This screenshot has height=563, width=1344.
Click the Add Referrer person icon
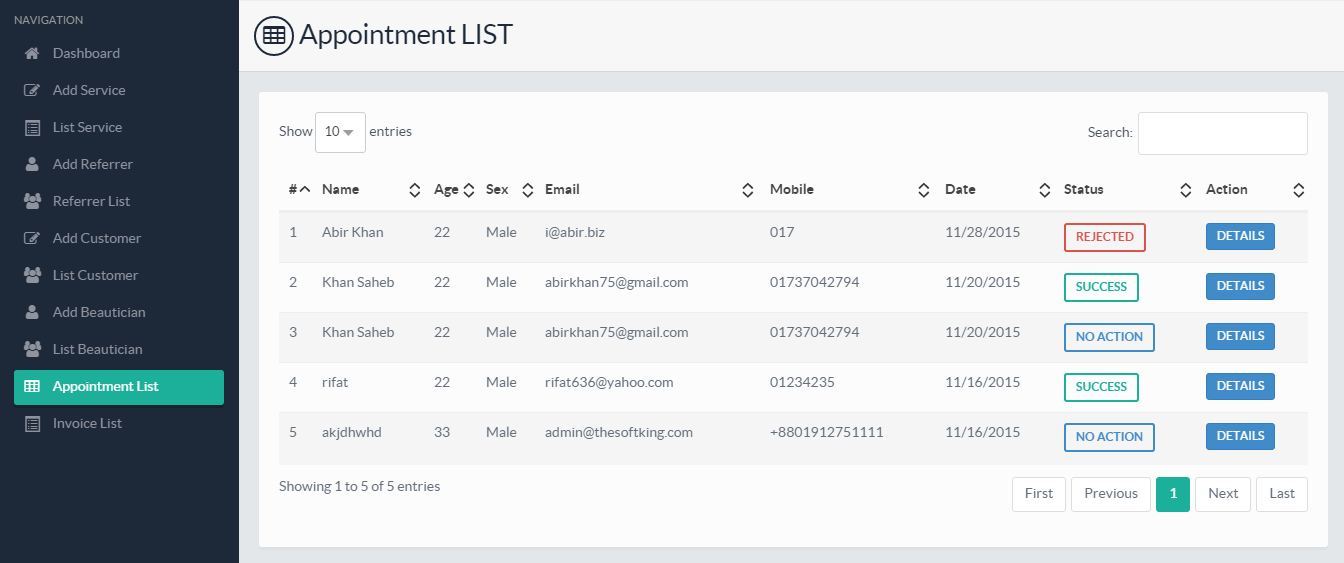pos(32,164)
